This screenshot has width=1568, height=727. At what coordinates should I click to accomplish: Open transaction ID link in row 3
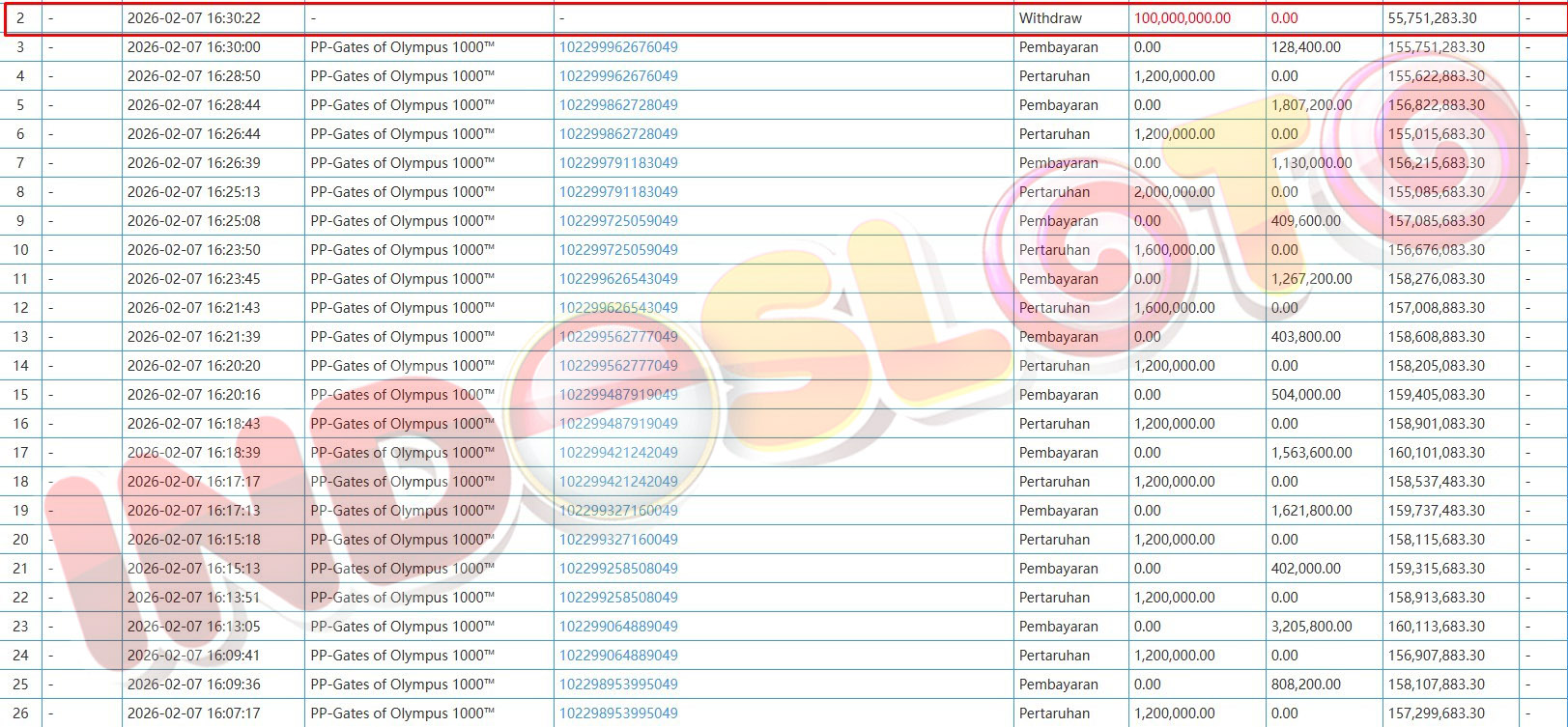(618, 47)
